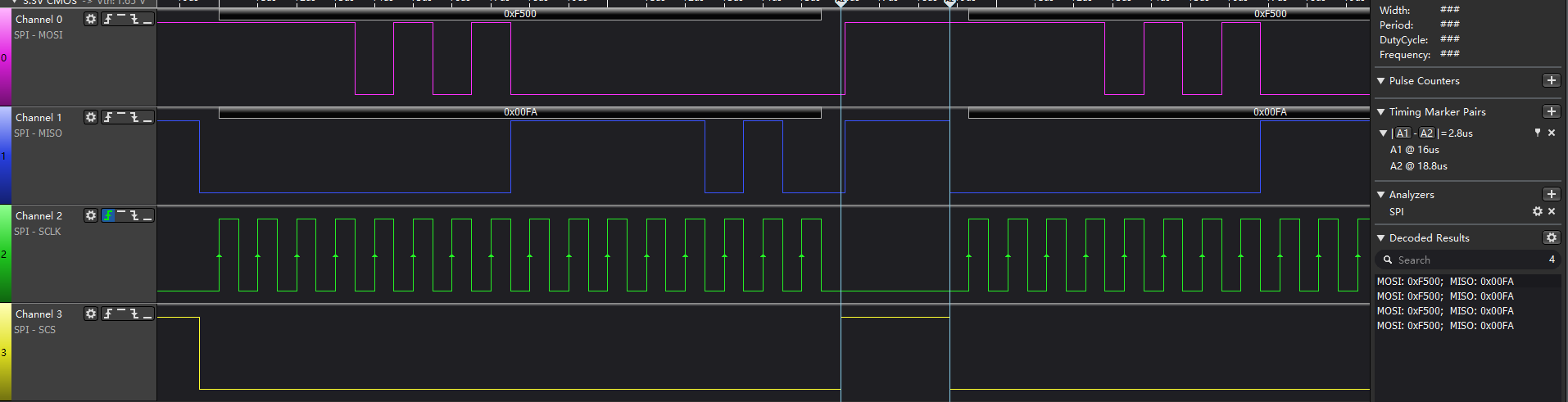1568x402 pixels.
Task: Click the Frequency measurement value
Action: (1449, 54)
